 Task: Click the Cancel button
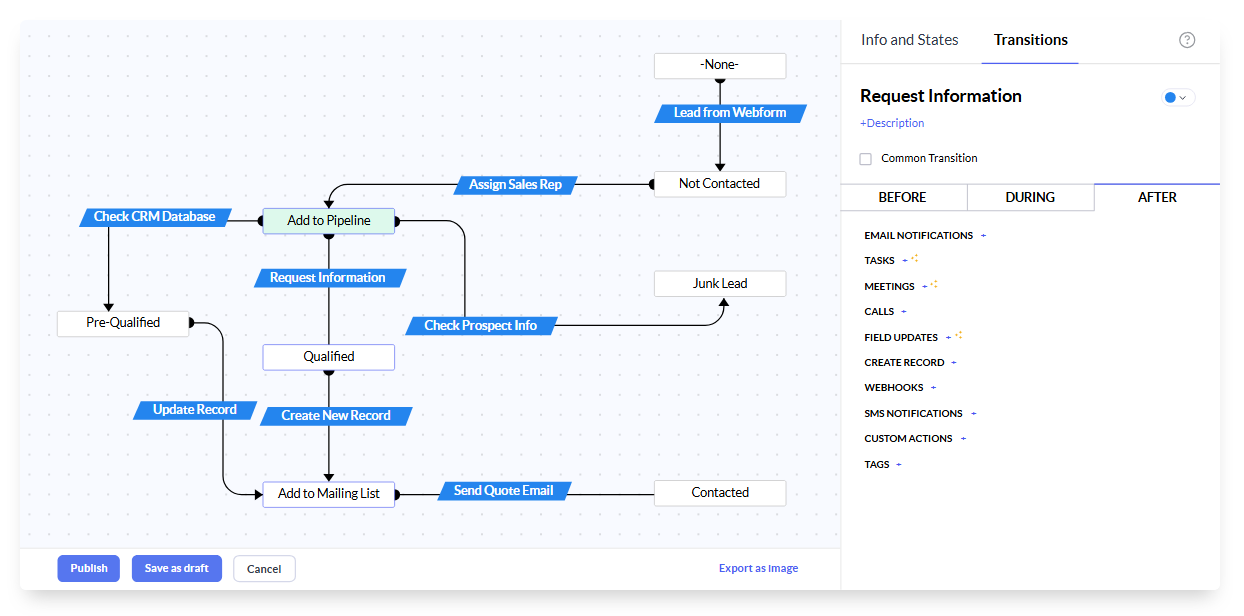point(264,569)
